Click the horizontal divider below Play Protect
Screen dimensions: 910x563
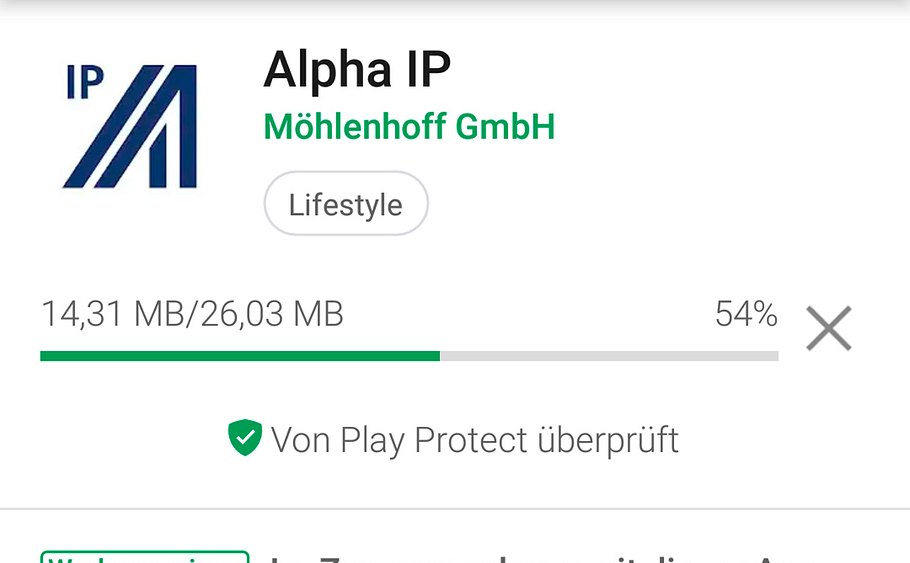[x=455, y=509]
